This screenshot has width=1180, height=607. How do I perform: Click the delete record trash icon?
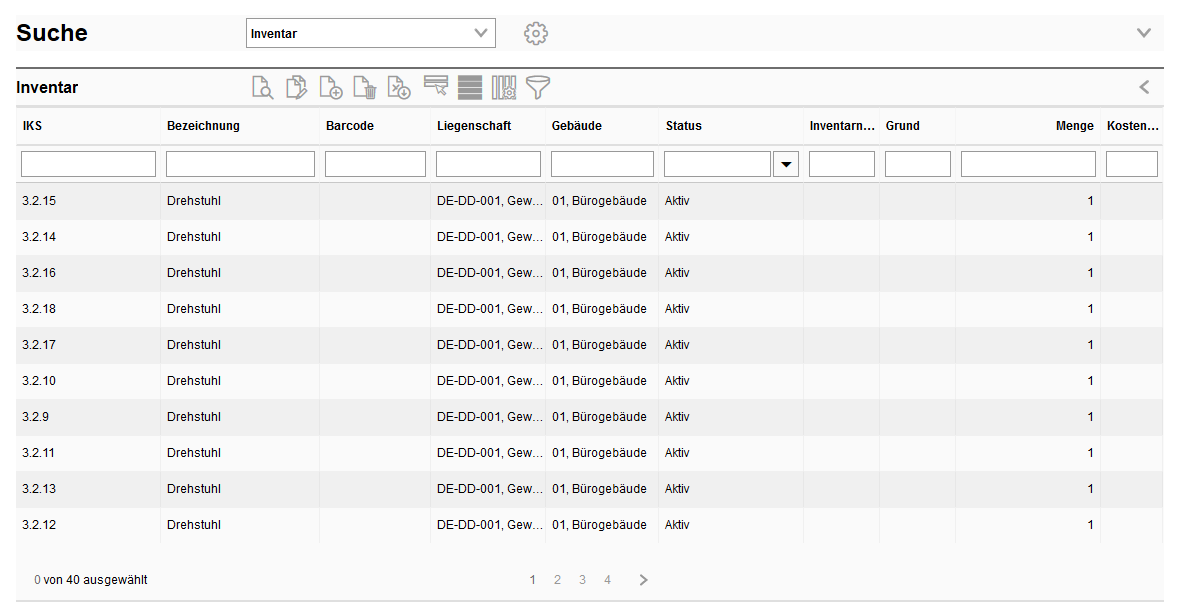(x=365, y=88)
